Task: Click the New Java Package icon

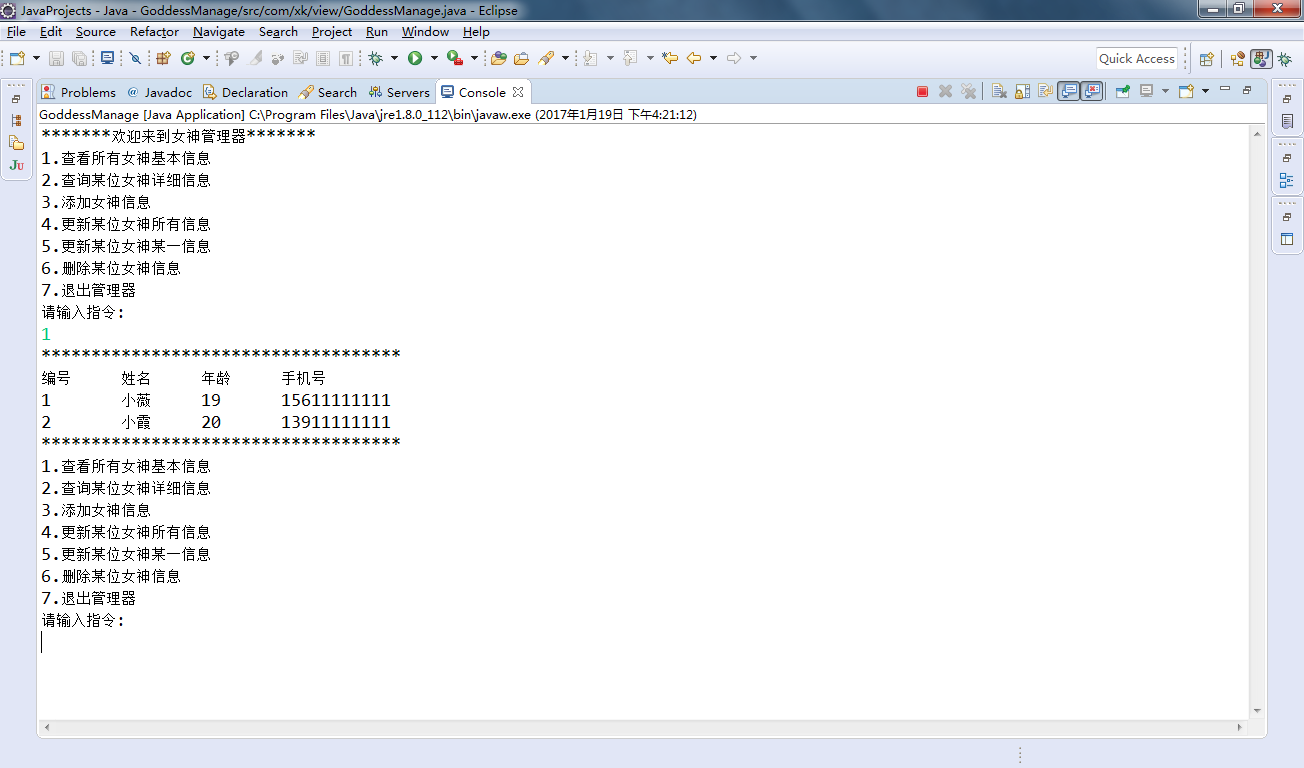Action: pyautogui.click(x=164, y=58)
